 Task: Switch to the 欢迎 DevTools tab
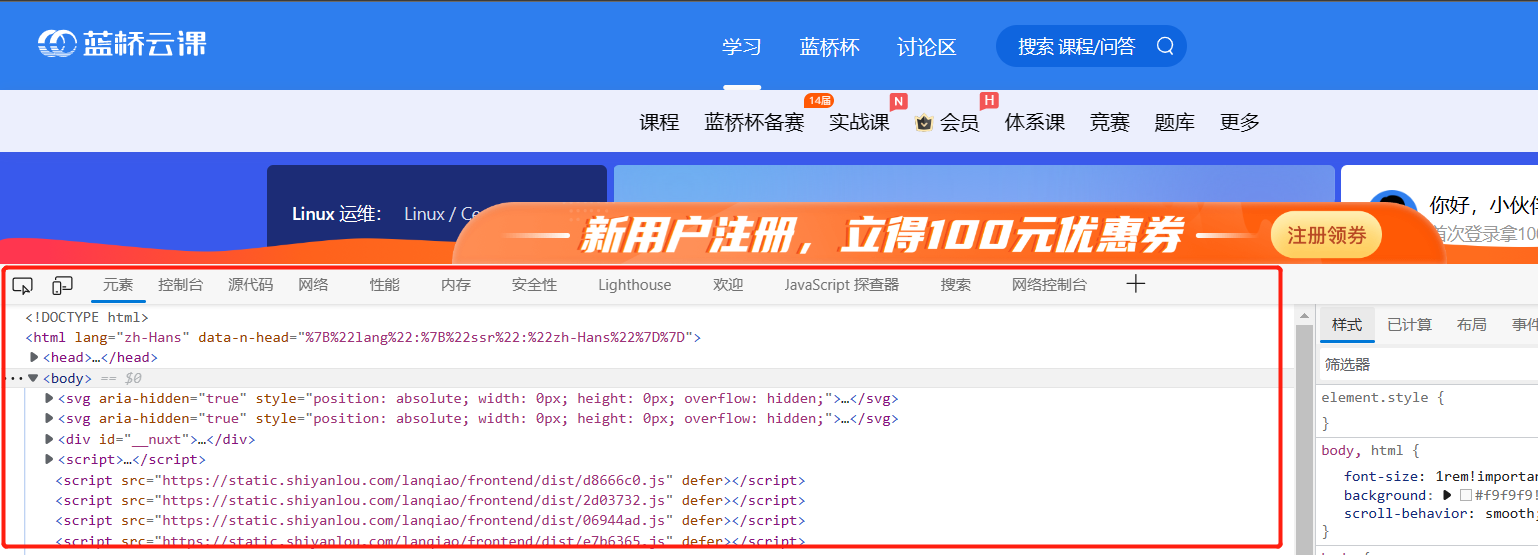728,285
